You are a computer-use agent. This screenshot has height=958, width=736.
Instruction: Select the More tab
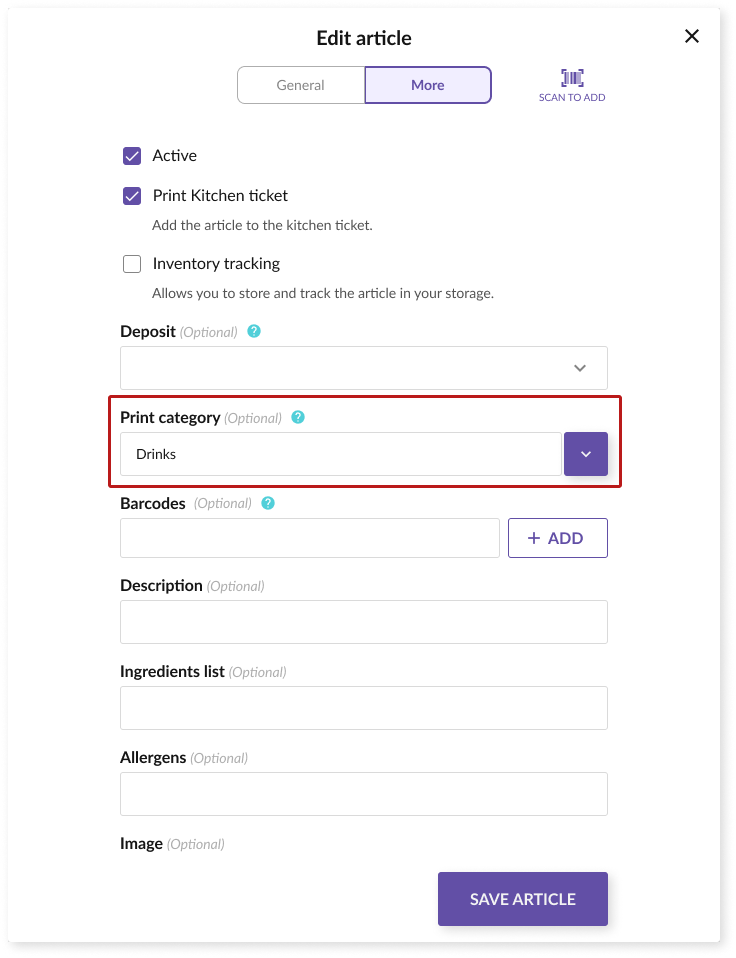coord(428,85)
